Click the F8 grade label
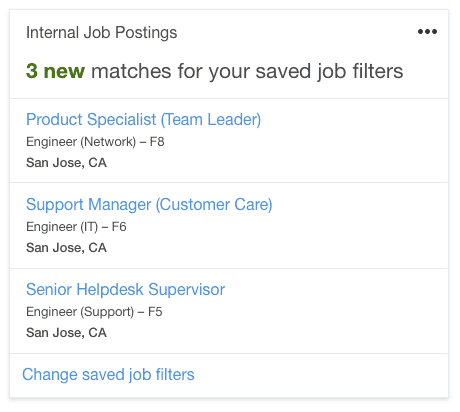460x412 pixels. [157, 142]
